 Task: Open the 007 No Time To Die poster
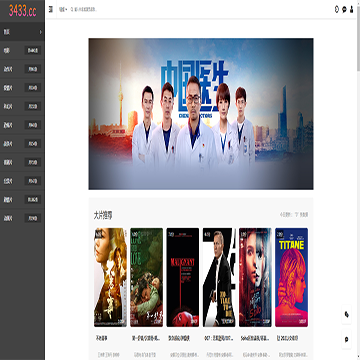point(219,277)
